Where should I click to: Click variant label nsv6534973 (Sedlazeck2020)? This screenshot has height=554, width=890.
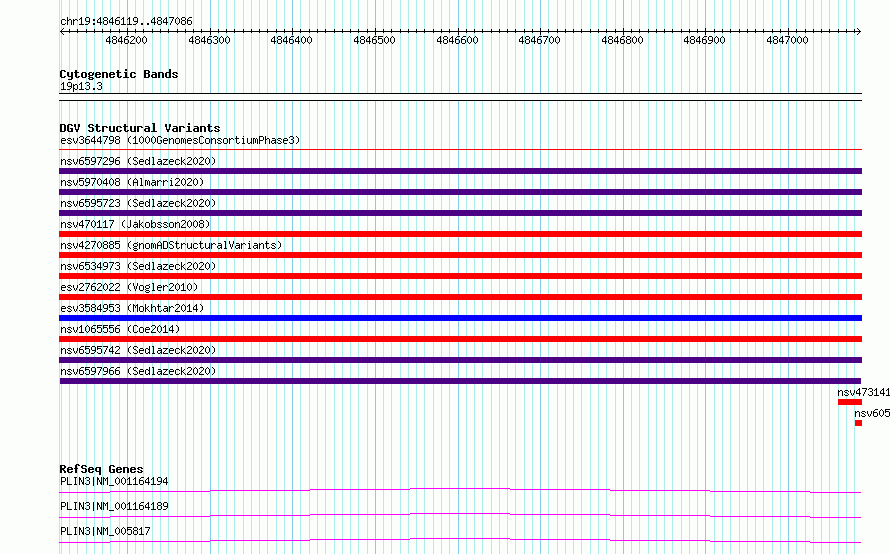click(x=138, y=266)
